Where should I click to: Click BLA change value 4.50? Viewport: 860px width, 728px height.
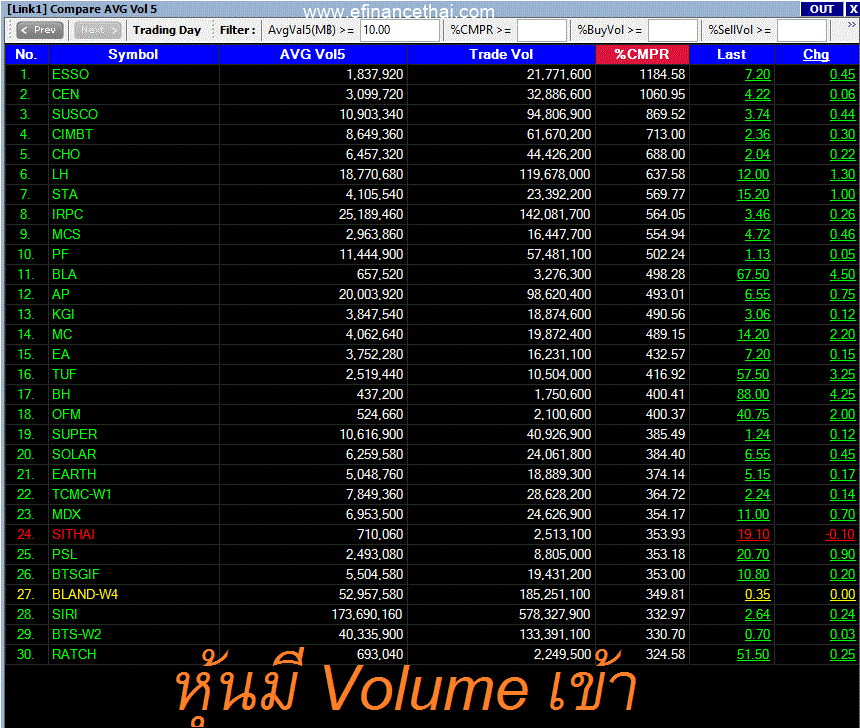coord(842,274)
